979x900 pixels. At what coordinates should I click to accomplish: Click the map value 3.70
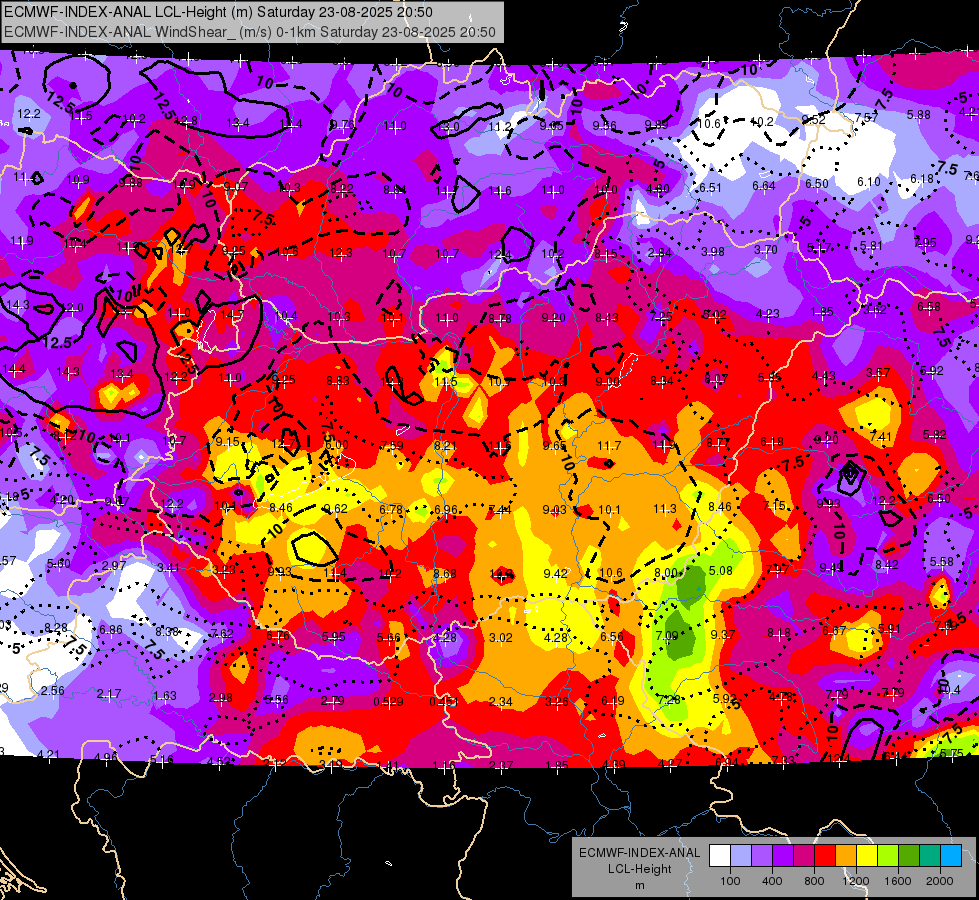coord(765,249)
